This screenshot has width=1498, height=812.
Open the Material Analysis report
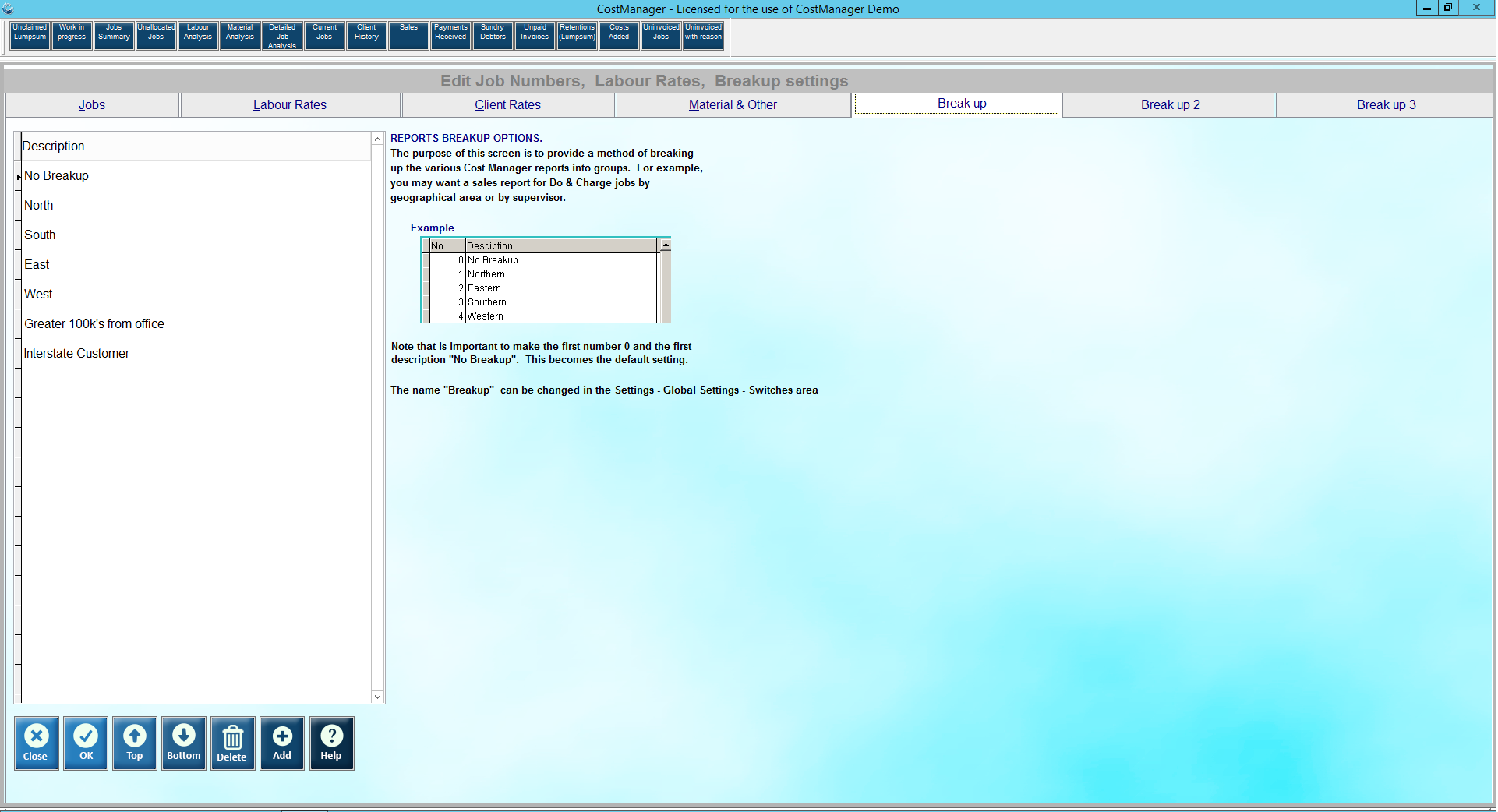(240, 36)
